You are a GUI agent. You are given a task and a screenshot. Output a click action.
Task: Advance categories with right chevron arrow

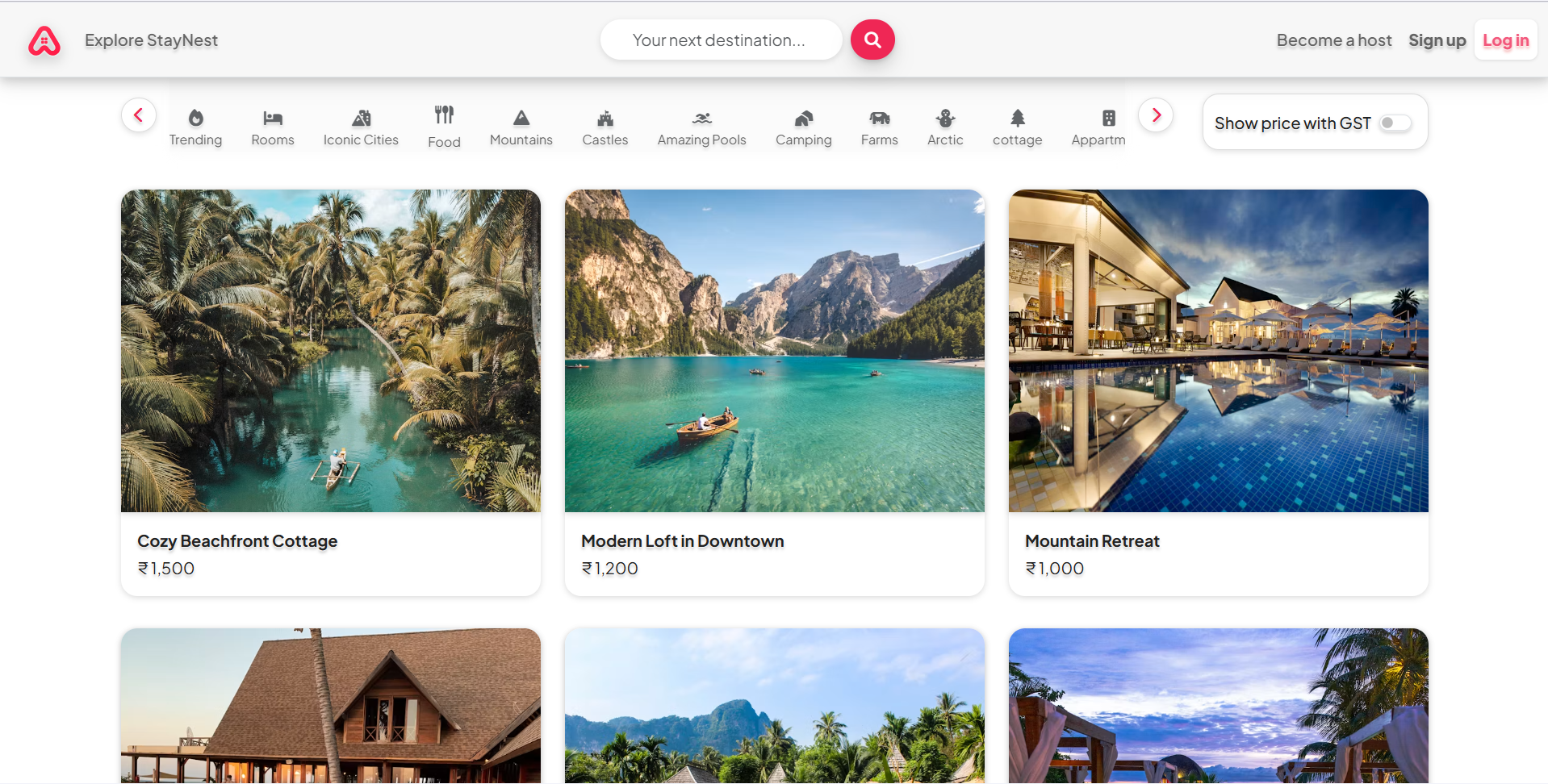(x=1156, y=115)
